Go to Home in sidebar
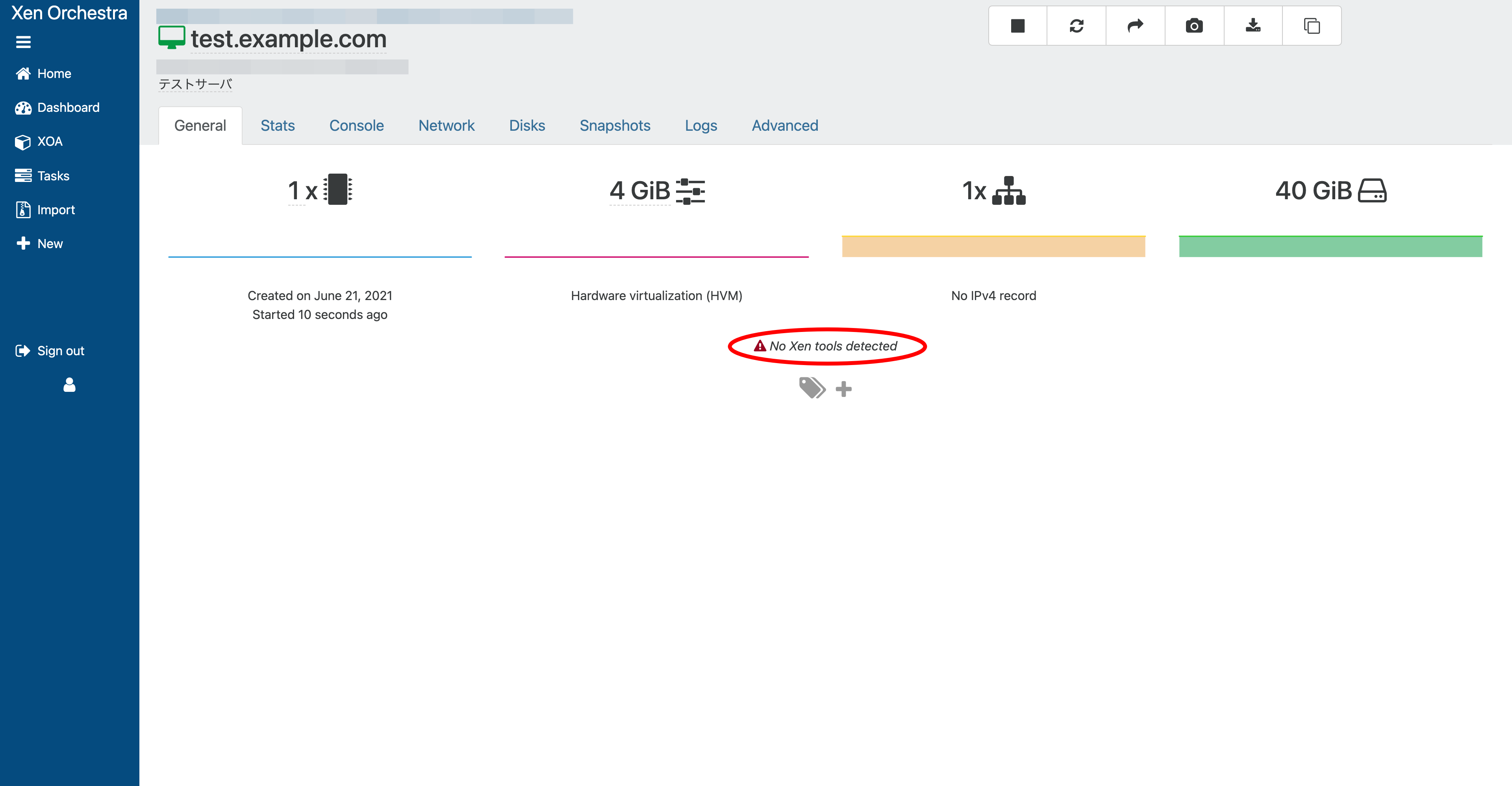 [43, 73]
